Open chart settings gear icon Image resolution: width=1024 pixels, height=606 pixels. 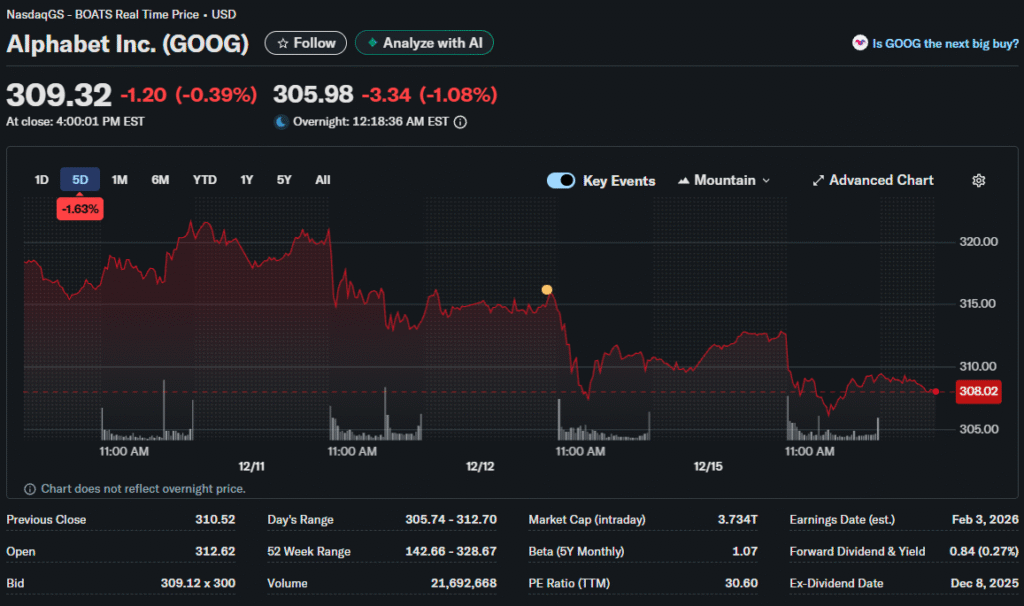(978, 181)
